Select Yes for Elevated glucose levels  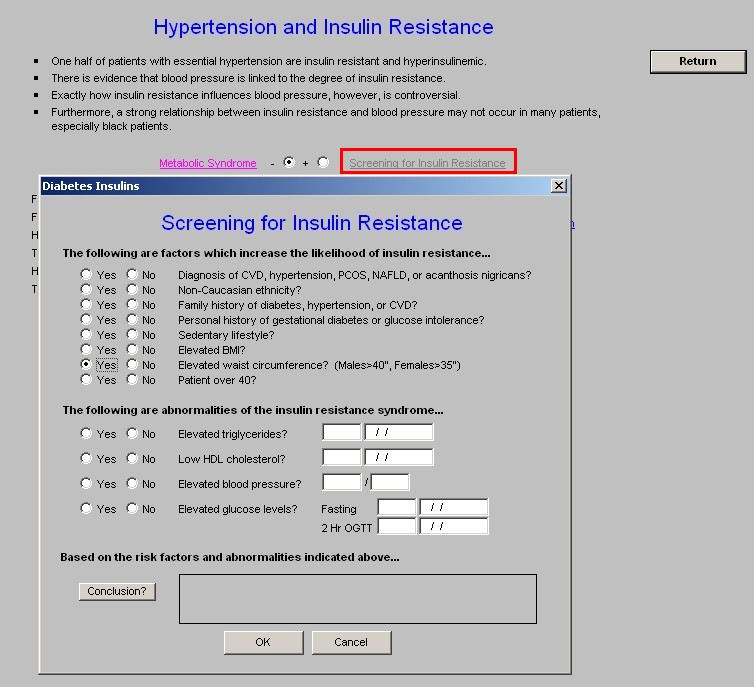[86, 508]
